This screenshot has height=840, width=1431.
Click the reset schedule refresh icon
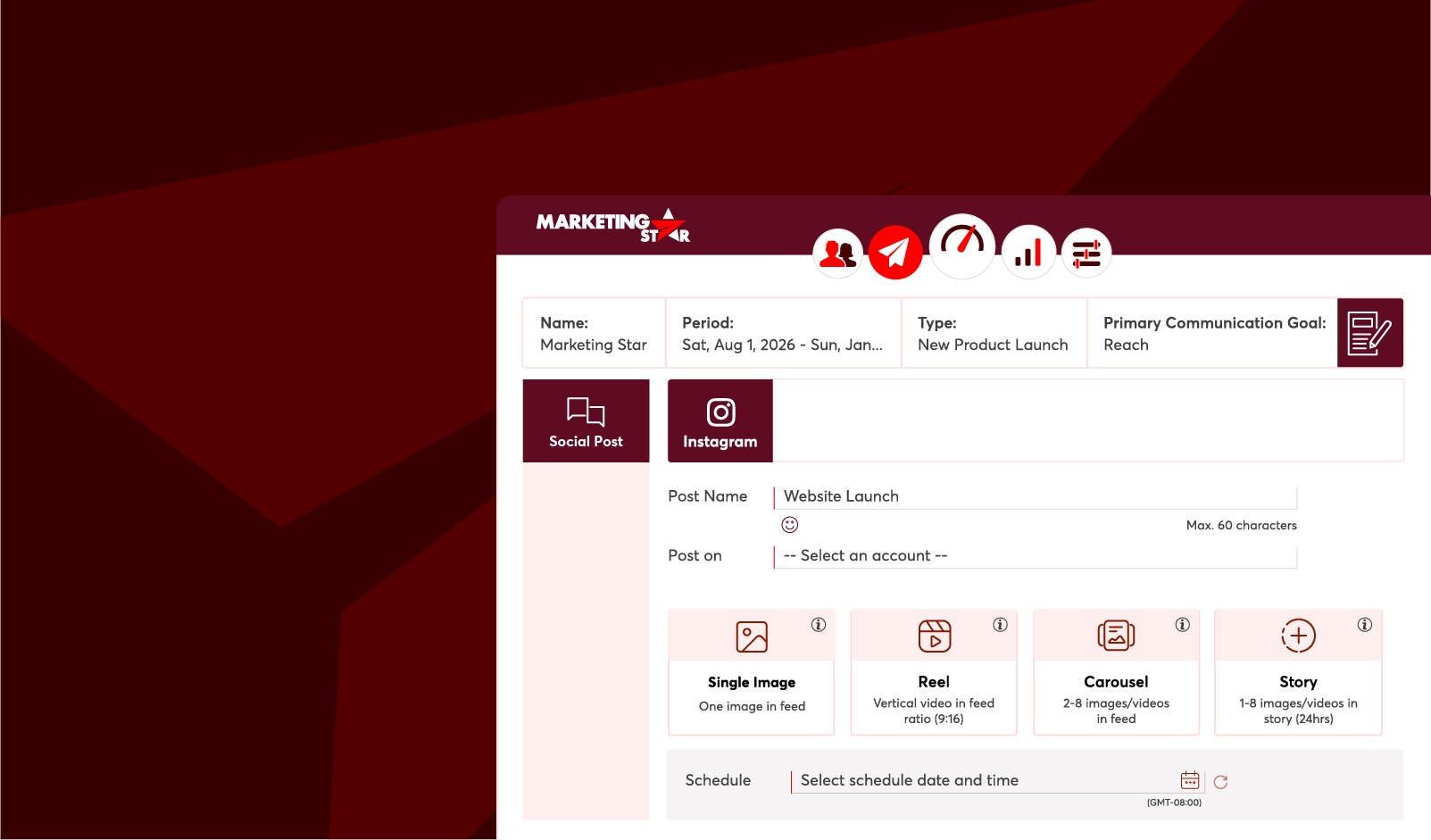(x=1220, y=782)
